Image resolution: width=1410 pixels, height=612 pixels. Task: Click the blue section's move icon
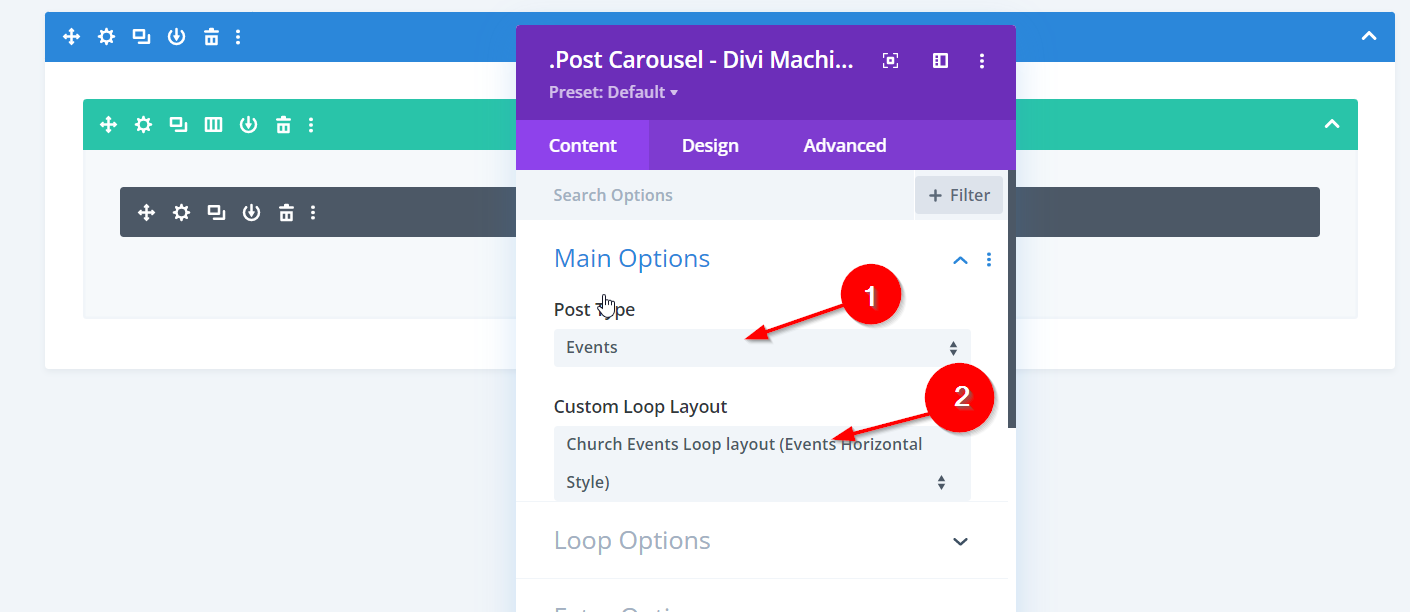pyautogui.click(x=71, y=37)
